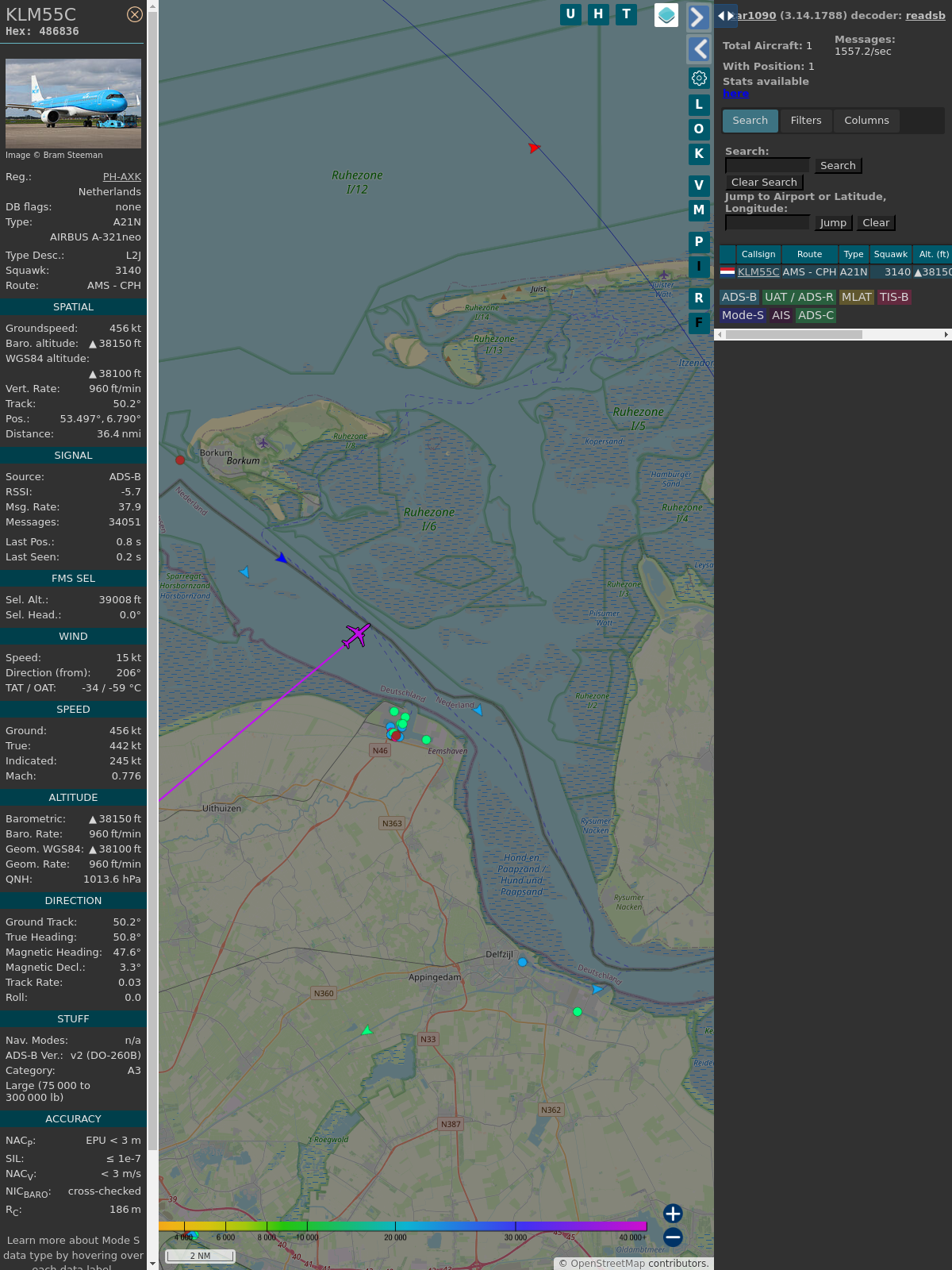Screen dimensions: 952x1270
Task: Click the green dot near Eemshaven
Action: click(x=426, y=740)
